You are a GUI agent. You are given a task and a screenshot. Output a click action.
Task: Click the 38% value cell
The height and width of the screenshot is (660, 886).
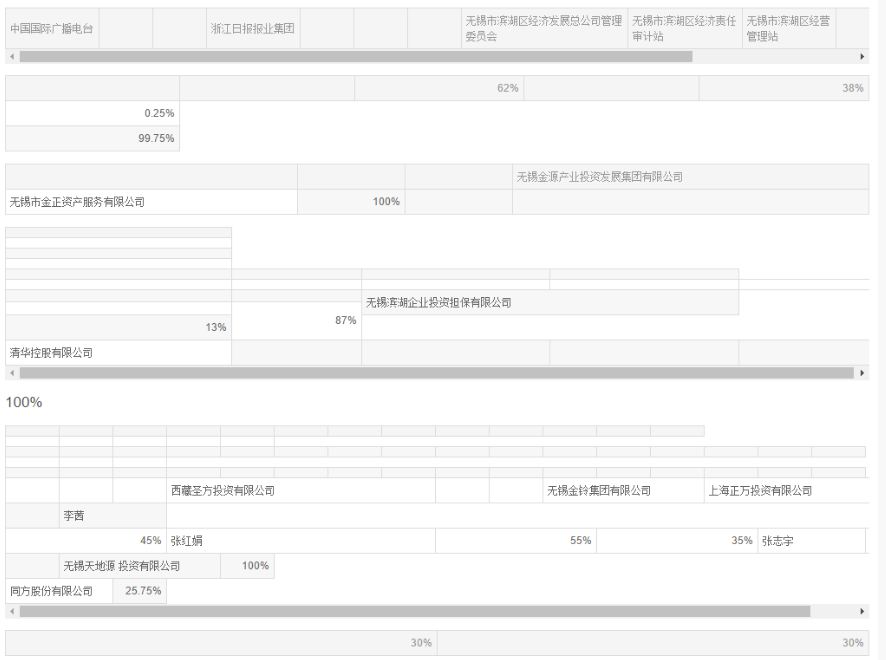pos(784,88)
